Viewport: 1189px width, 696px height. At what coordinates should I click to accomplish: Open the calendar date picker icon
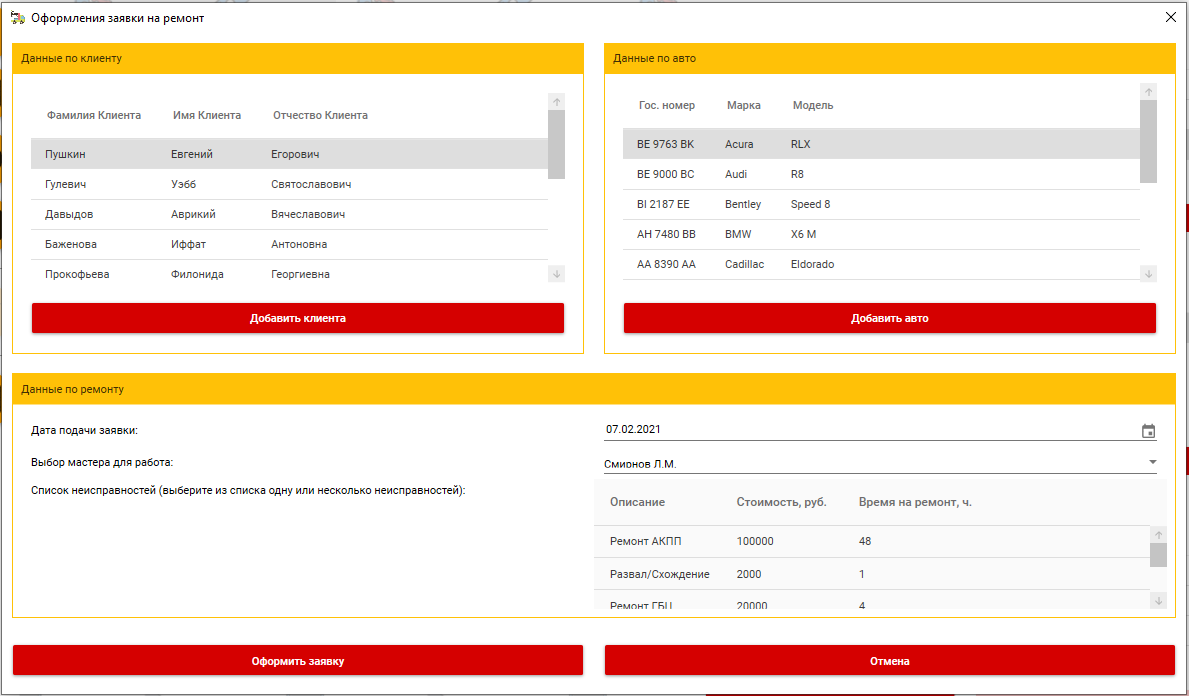(1148, 431)
